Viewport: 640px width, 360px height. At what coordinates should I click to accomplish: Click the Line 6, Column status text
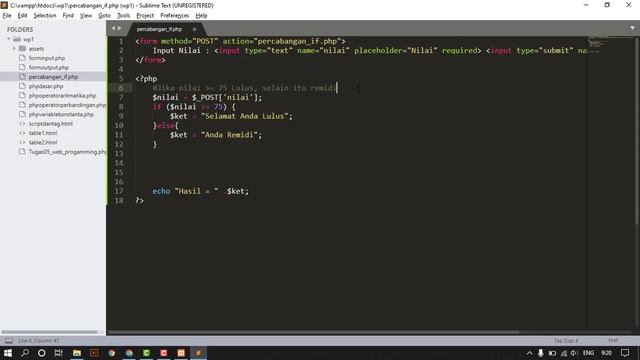38,340
